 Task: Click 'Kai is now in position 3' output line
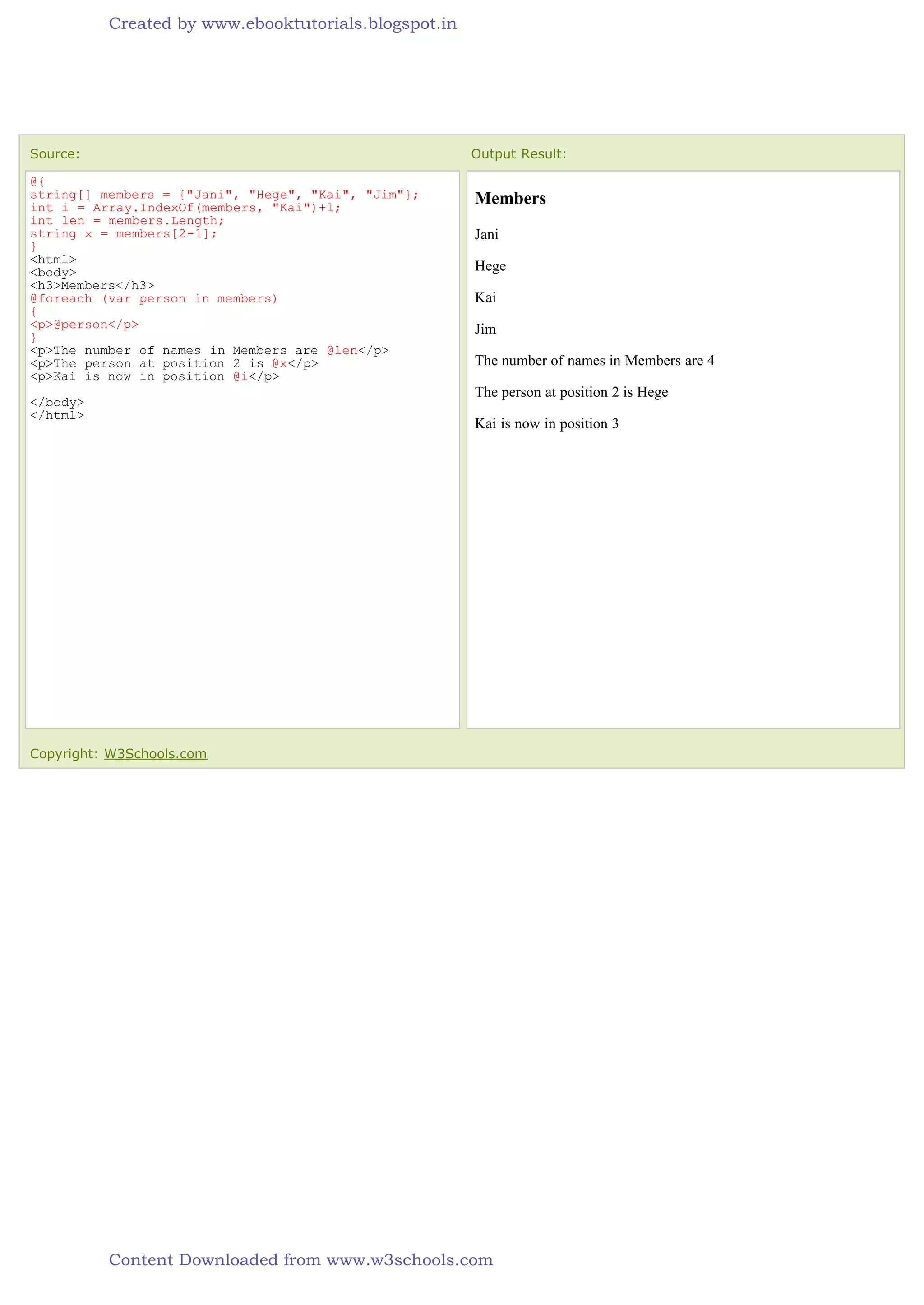[x=546, y=423]
